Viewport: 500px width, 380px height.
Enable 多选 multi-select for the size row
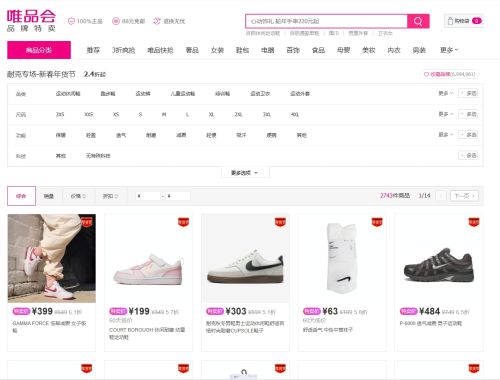click(x=468, y=114)
